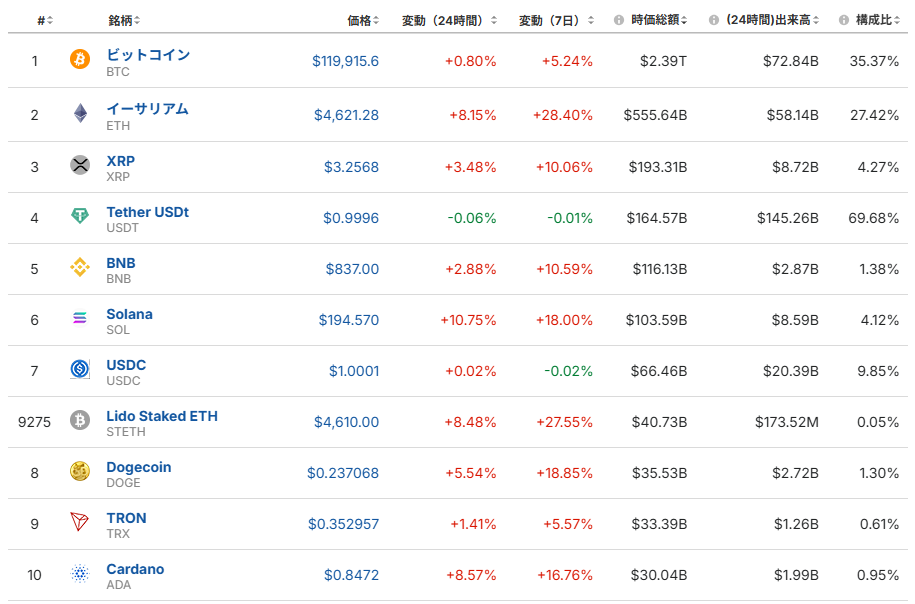This screenshot has height=604, width=915.
Task: Click the BNB logo icon
Action: pos(80,267)
